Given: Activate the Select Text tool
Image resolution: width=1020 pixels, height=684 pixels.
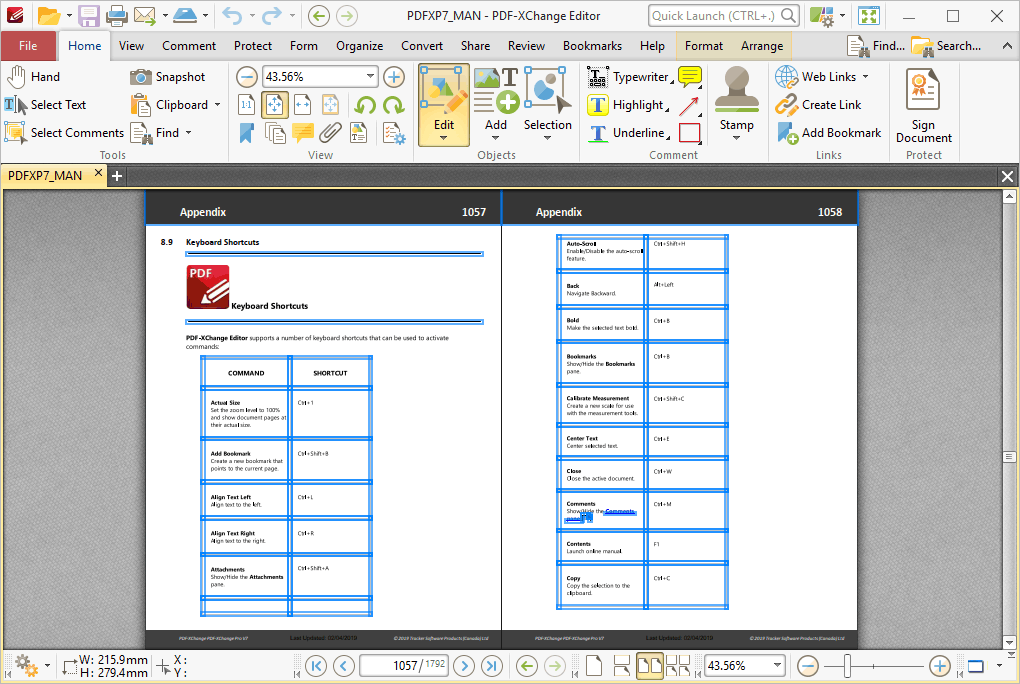Looking at the screenshot, I should 46,105.
